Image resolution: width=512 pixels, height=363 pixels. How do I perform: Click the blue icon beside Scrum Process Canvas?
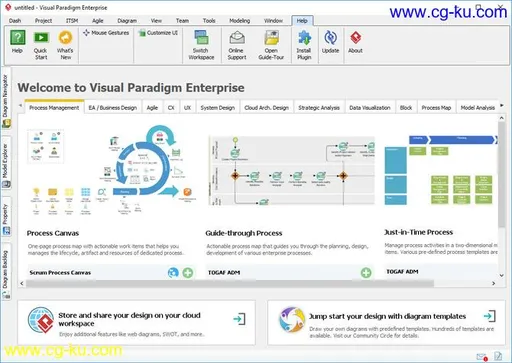(x=173, y=273)
